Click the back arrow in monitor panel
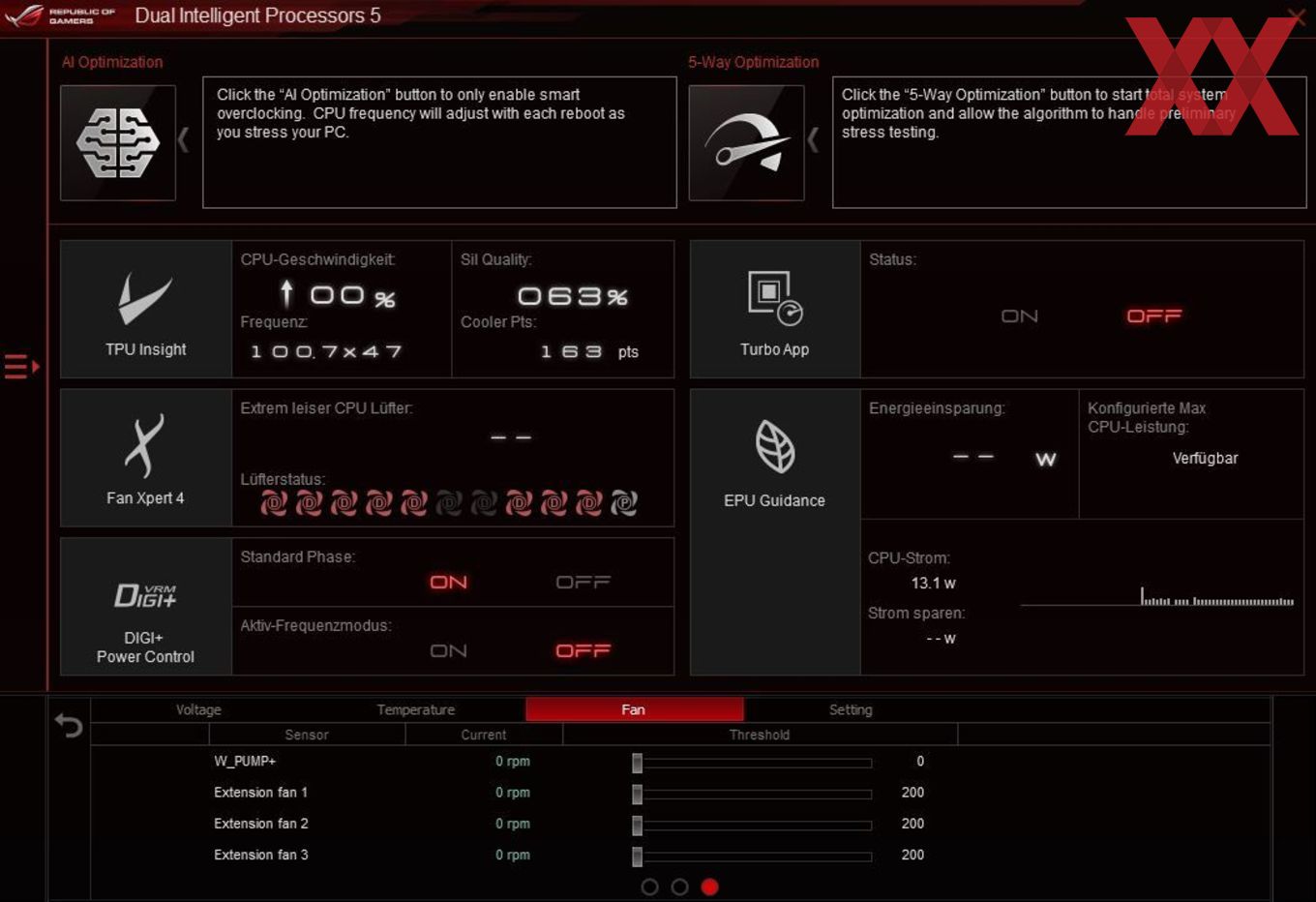Screen dimensions: 1316x902 pos(69,725)
